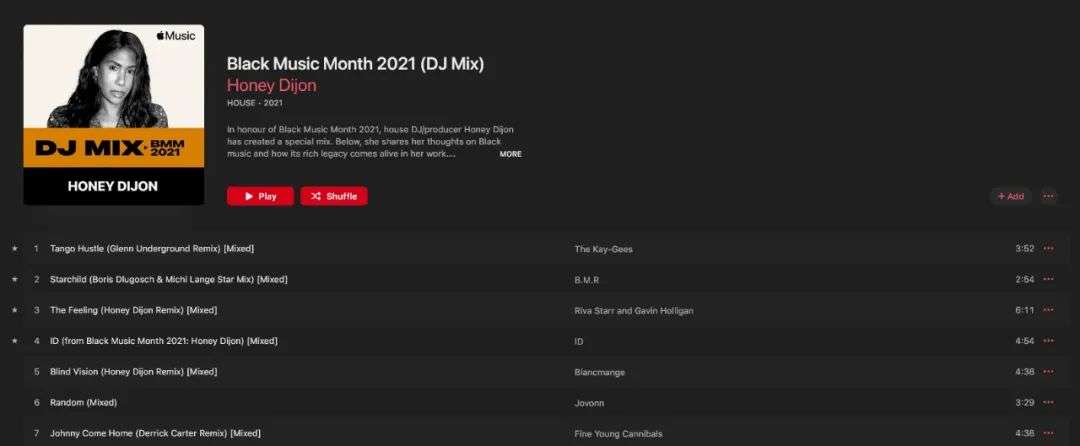
Task: Click the album description paragraph
Action: click(371, 142)
